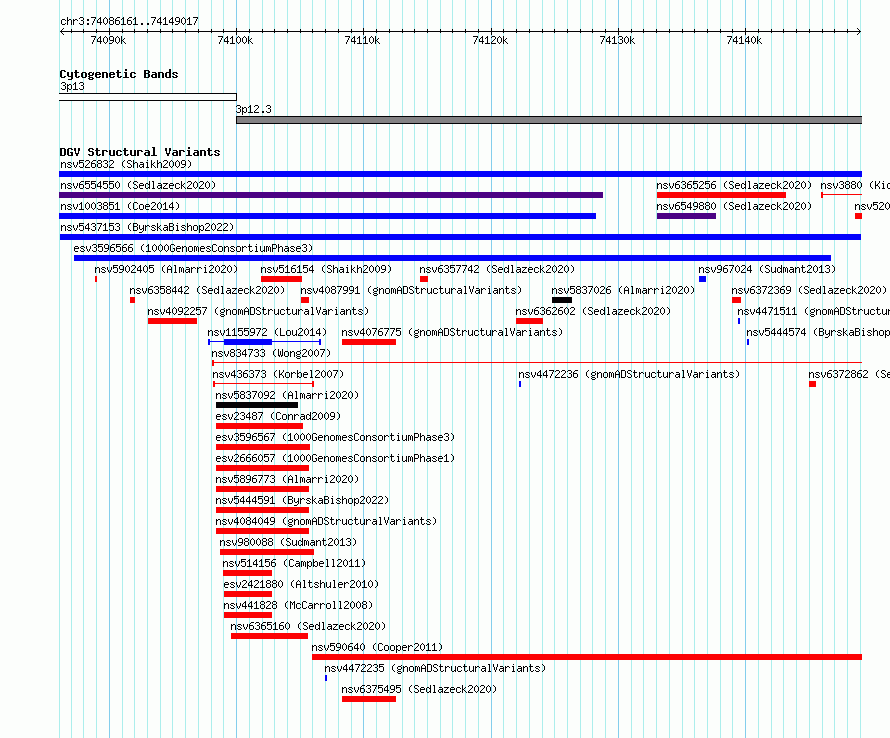
Task: Click the nsv967024 (Sudmant2013) label
Action: coord(767,269)
